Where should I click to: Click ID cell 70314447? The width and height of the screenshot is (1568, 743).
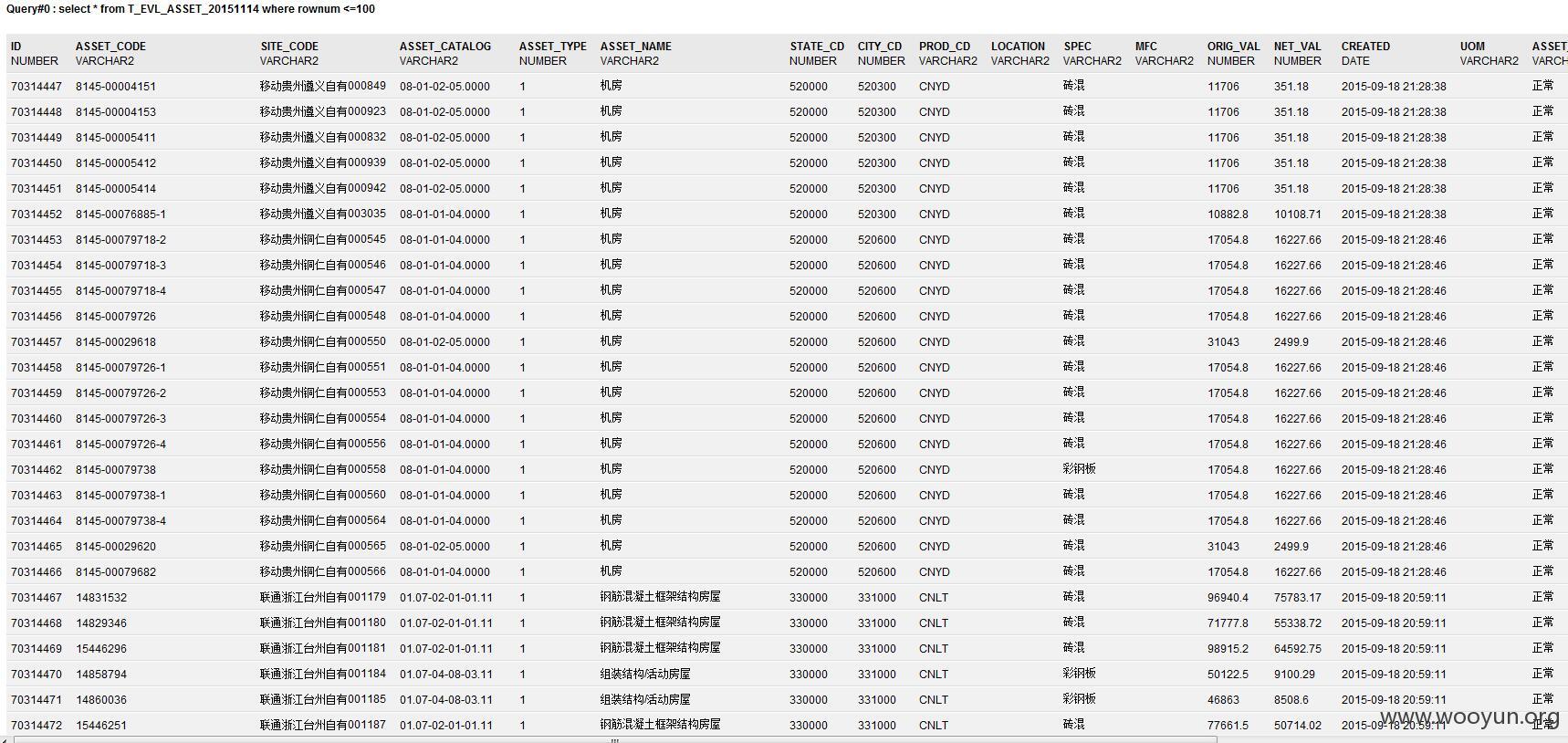pyautogui.click(x=37, y=87)
